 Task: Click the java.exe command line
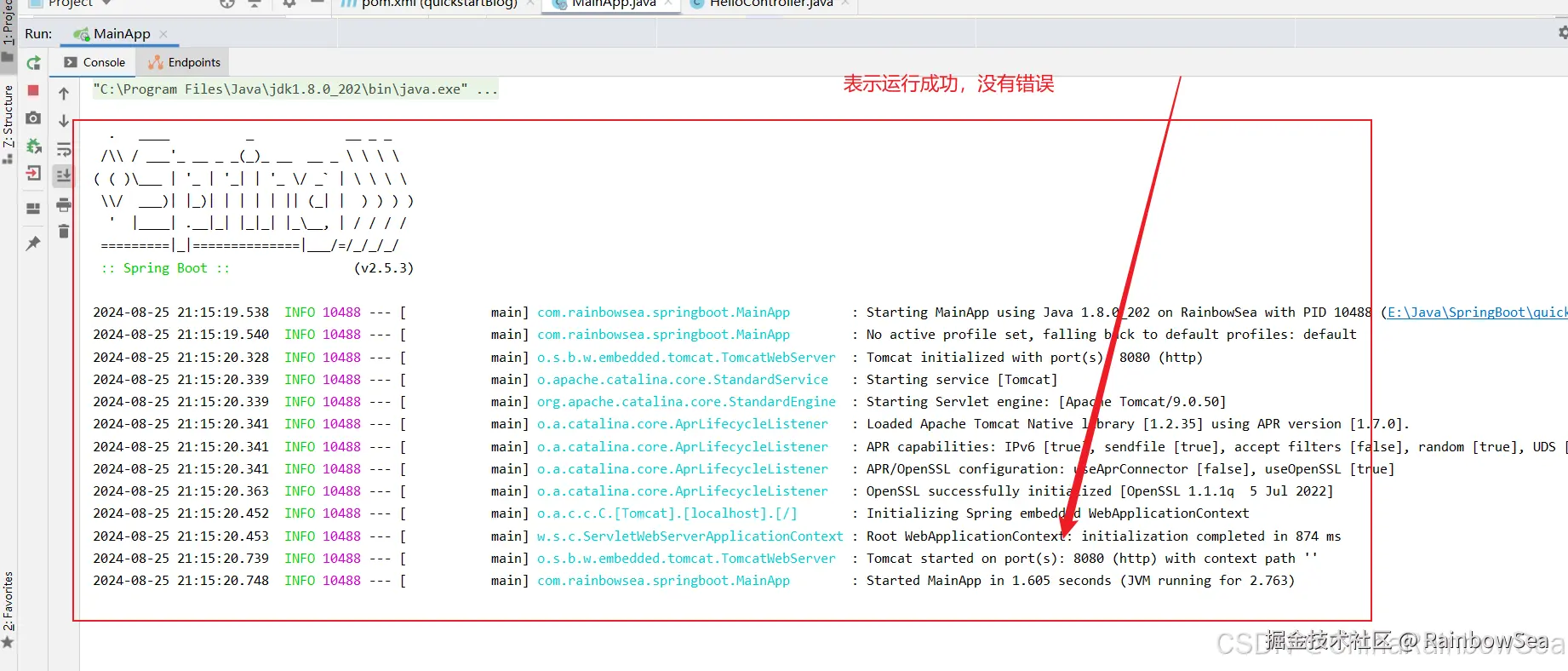(295, 89)
